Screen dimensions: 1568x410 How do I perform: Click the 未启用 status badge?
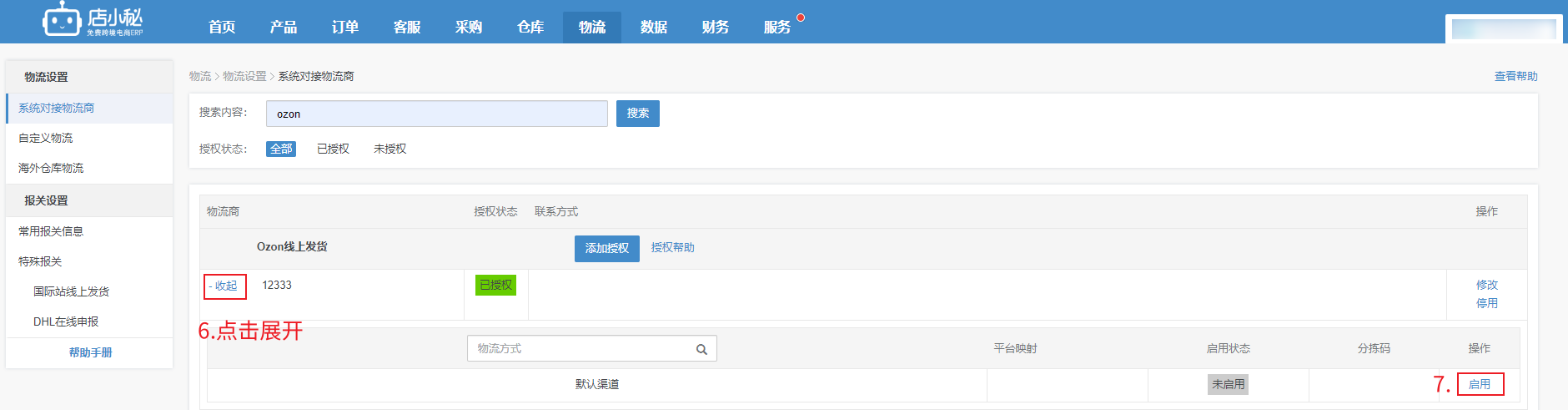(x=1228, y=384)
